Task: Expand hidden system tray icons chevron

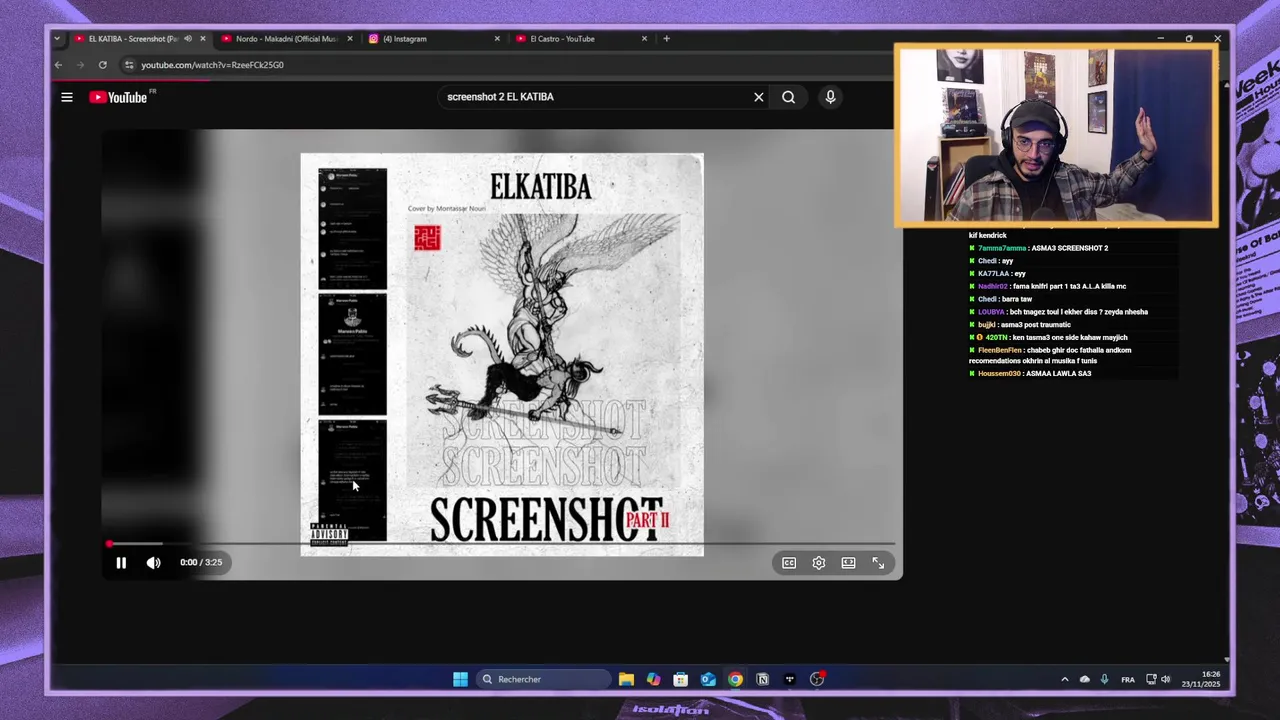Action: [x=1064, y=679]
